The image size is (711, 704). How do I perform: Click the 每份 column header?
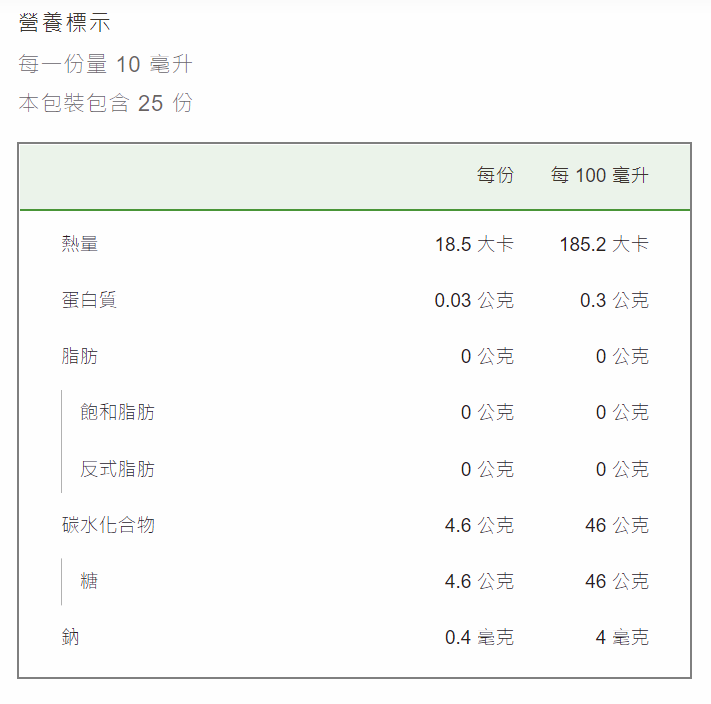tap(495, 175)
